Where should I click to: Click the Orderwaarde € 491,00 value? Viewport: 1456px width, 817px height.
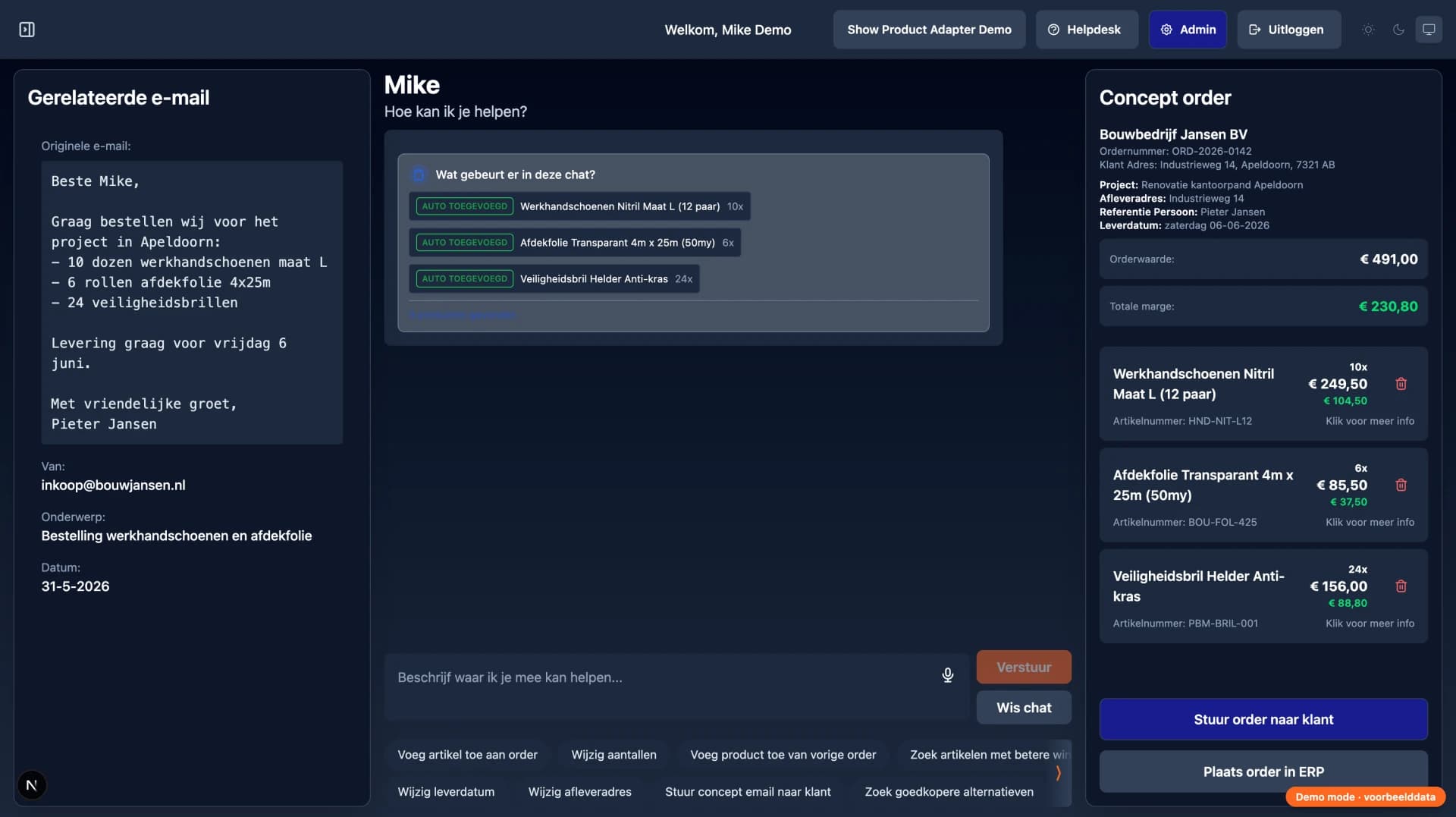1389,259
